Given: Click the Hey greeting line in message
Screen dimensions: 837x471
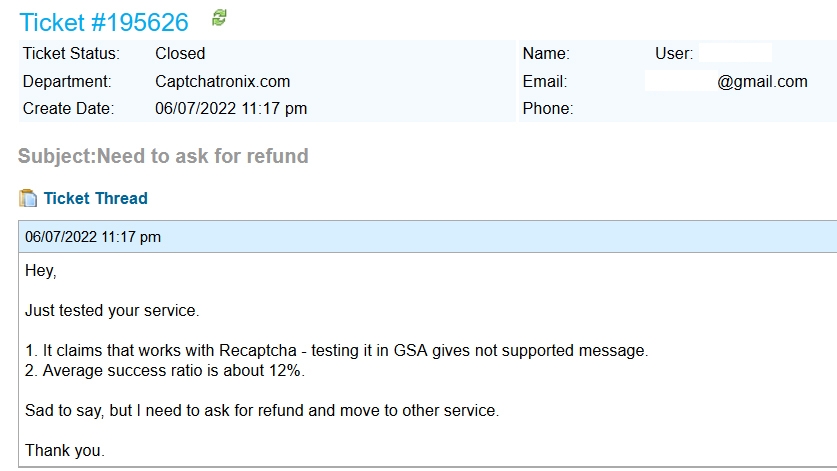Looking at the screenshot, I should pyautogui.click(x=41, y=271).
